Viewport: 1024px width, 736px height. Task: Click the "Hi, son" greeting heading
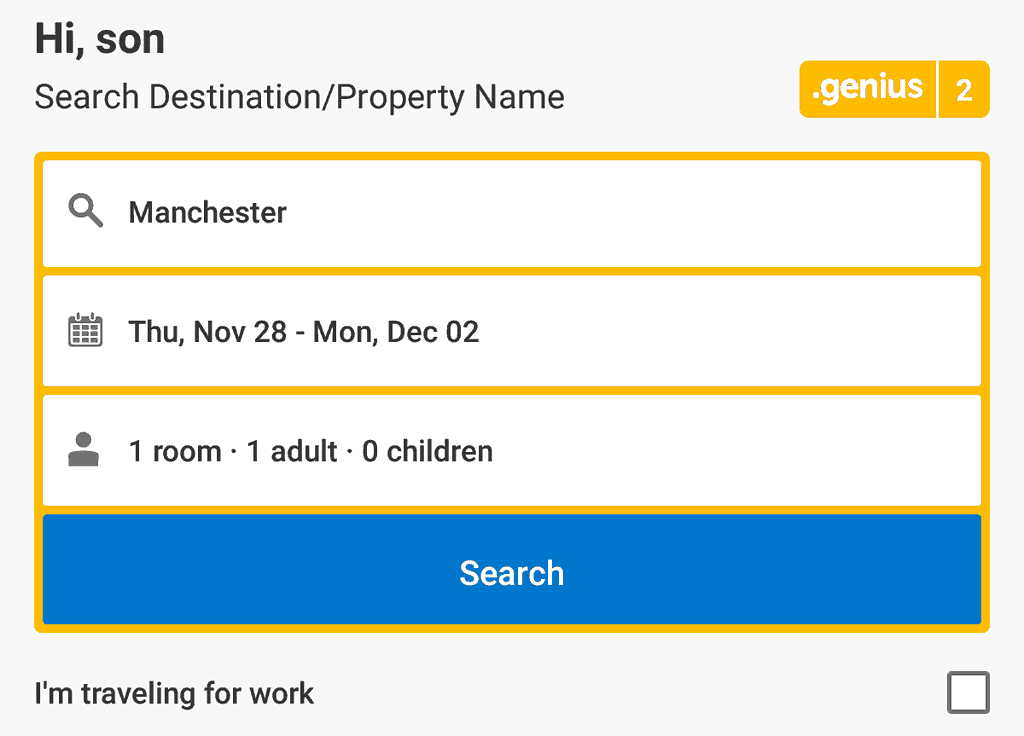point(100,39)
